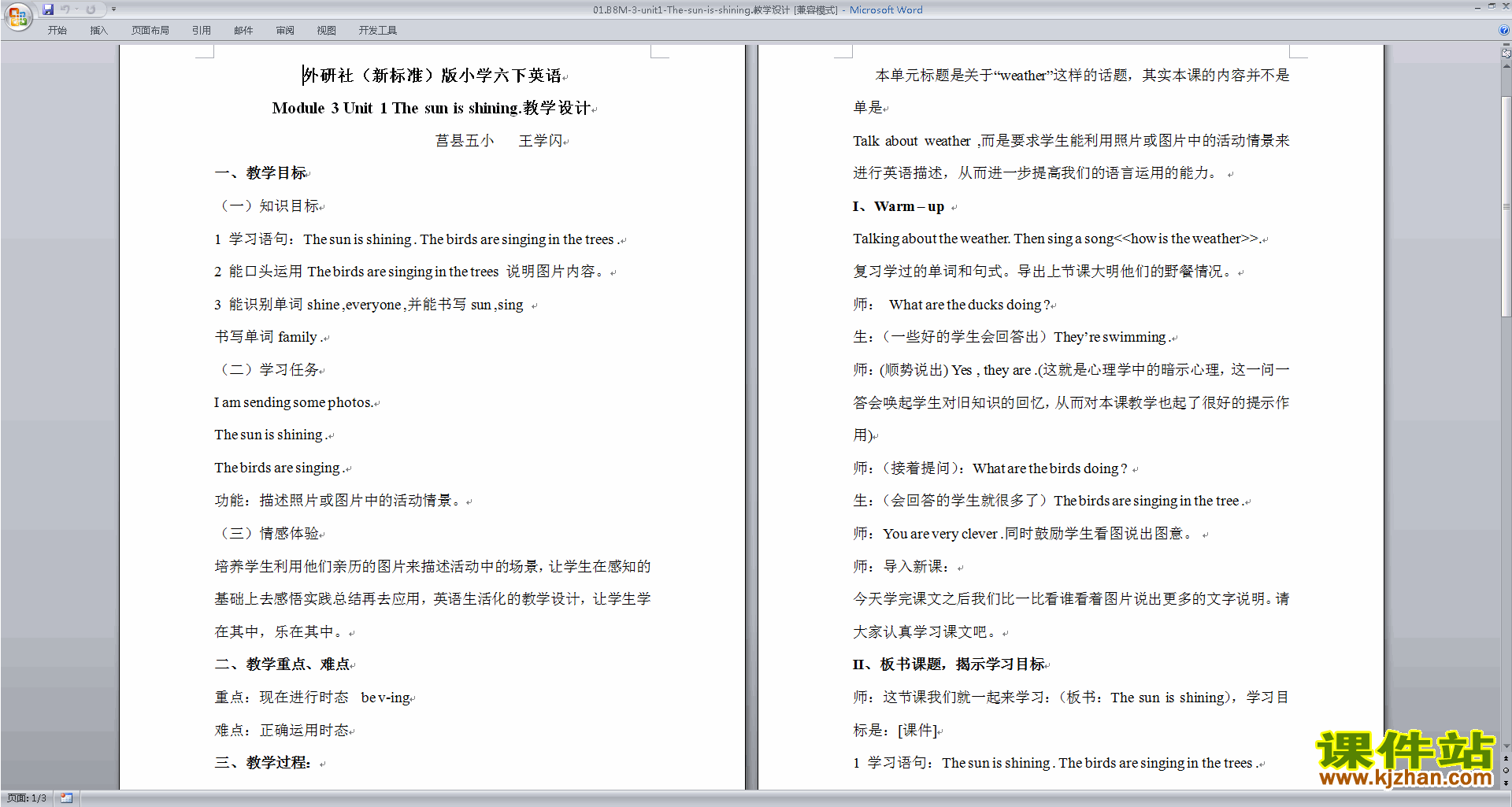Open the Undo history dropdown arrow
1512x807 pixels.
(76, 9)
